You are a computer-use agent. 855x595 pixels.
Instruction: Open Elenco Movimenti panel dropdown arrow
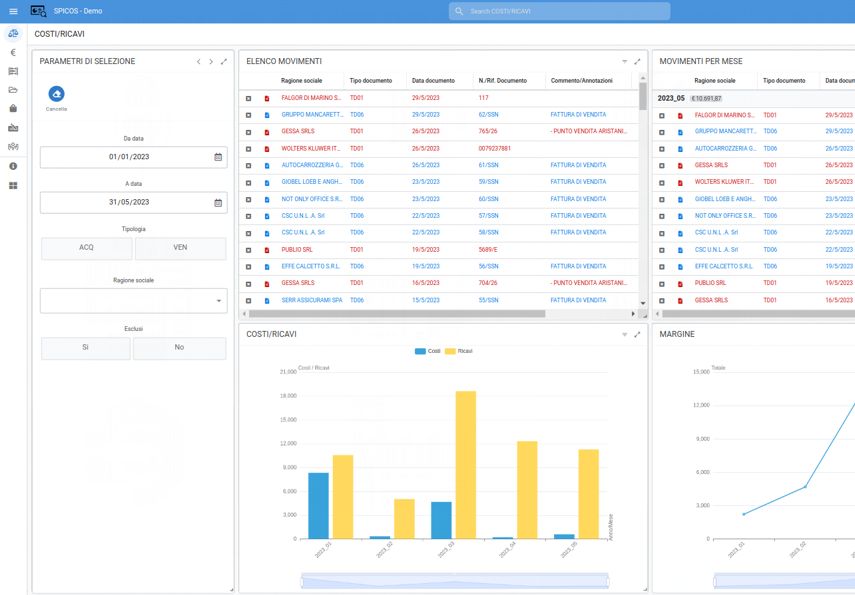624,62
